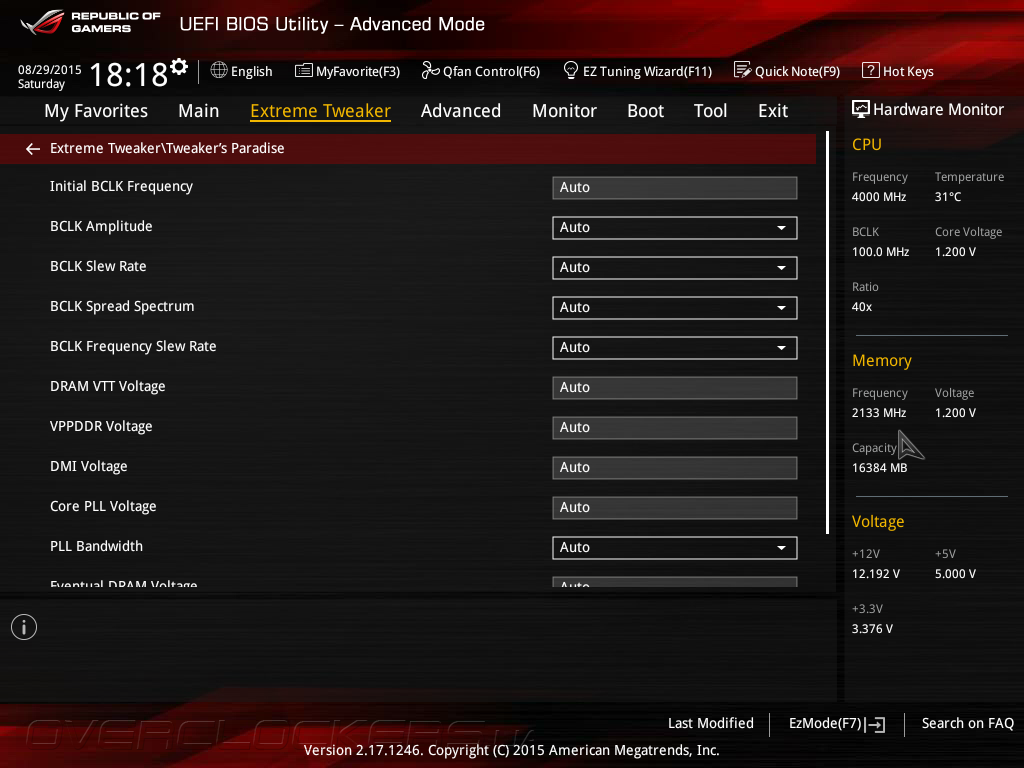Click the DMI Voltage input field
This screenshot has width=1024, height=768.
tap(675, 468)
